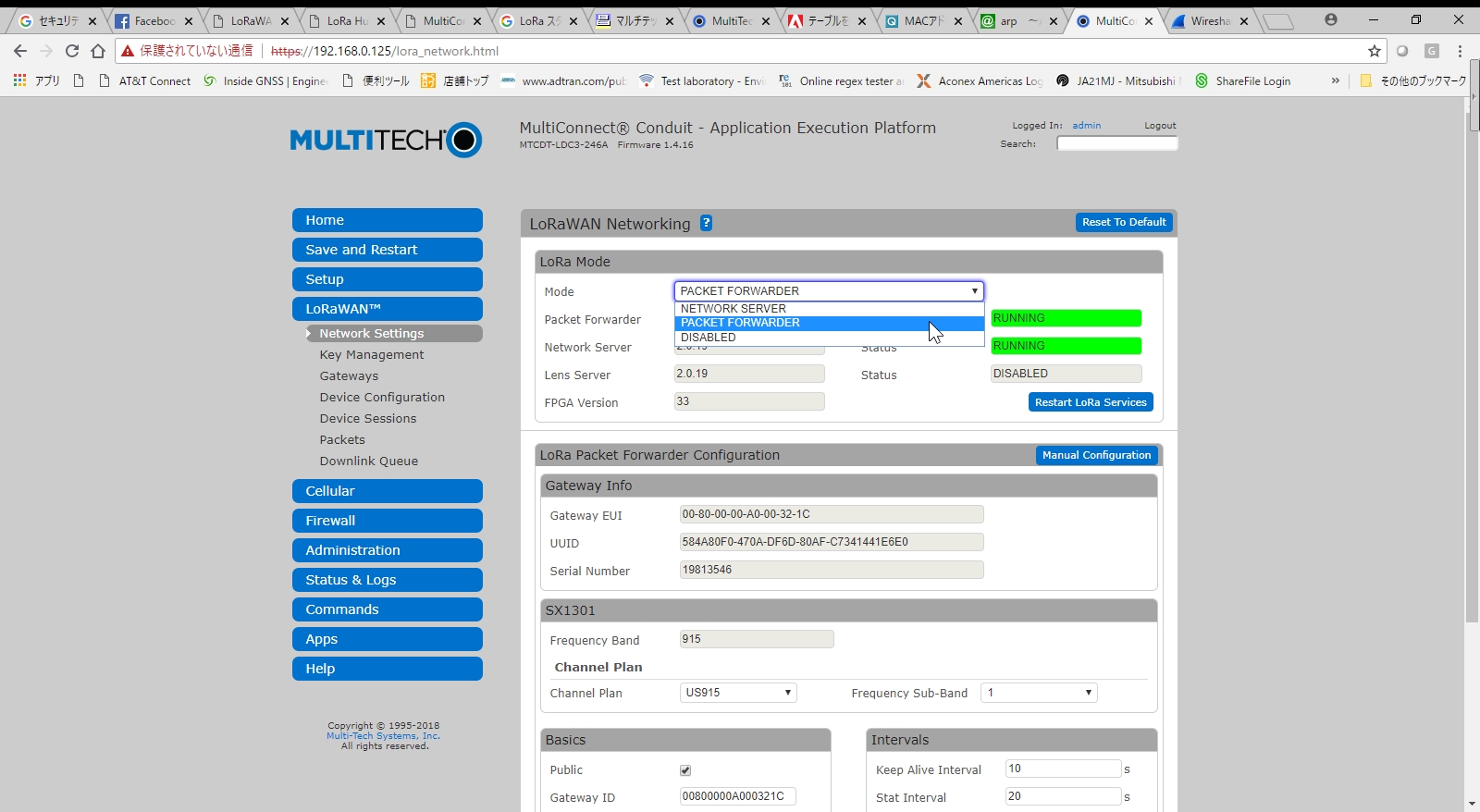Open the www.adtran.com bookmark
Image resolution: width=1480 pixels, height=812 pixels.
tap(563, 81)
